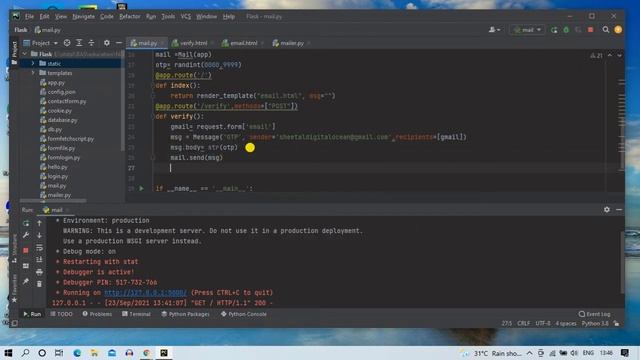
Task: Open the Refactor menu
Action: (x=130, y=17)
